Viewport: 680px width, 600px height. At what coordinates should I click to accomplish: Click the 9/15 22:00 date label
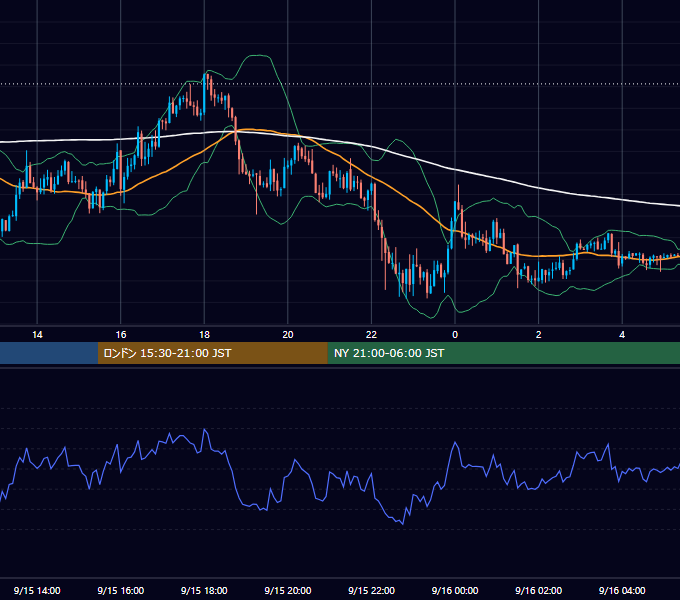click(x=371, y=590)
